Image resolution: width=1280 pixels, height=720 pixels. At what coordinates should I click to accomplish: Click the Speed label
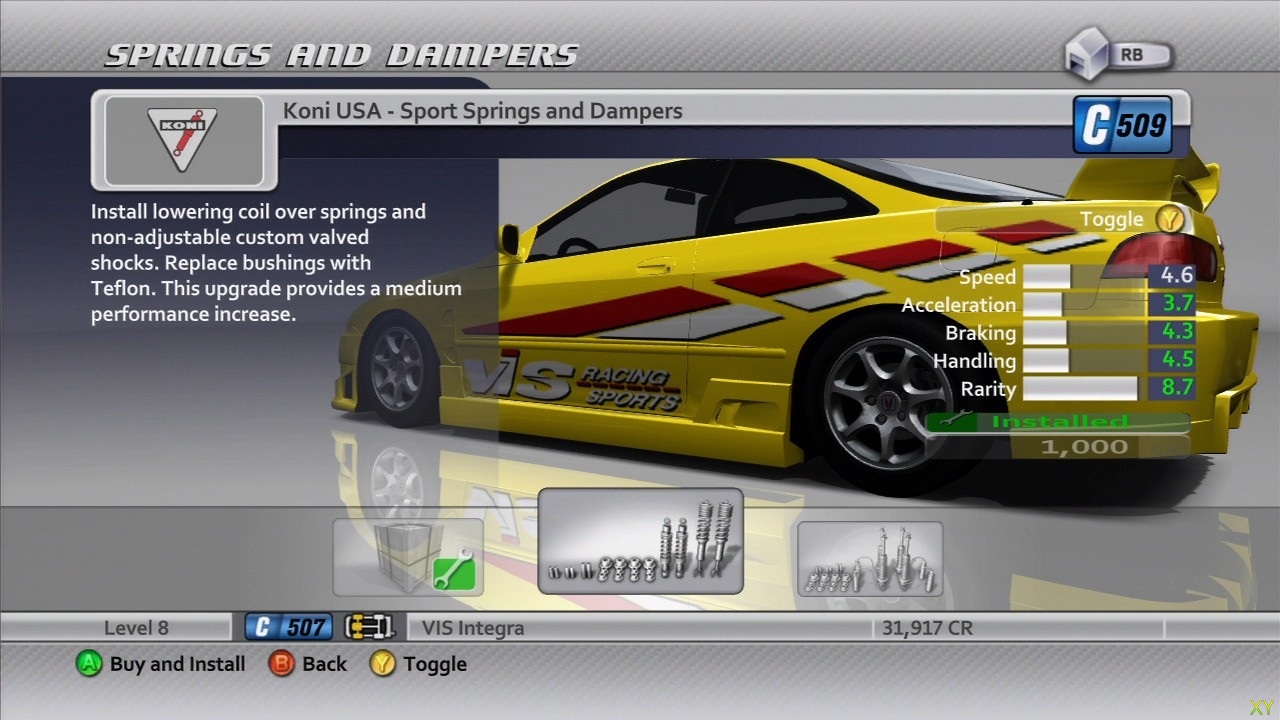(x=987, y=277)
